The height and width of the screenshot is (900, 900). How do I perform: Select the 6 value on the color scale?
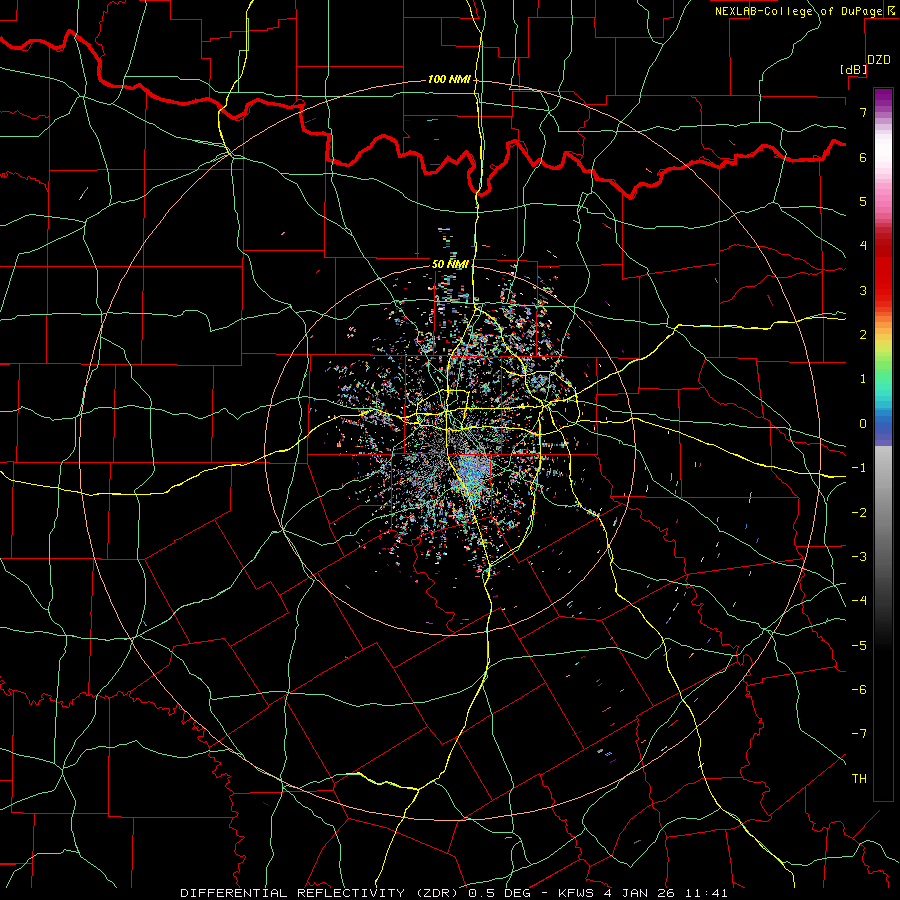(863, 157)
